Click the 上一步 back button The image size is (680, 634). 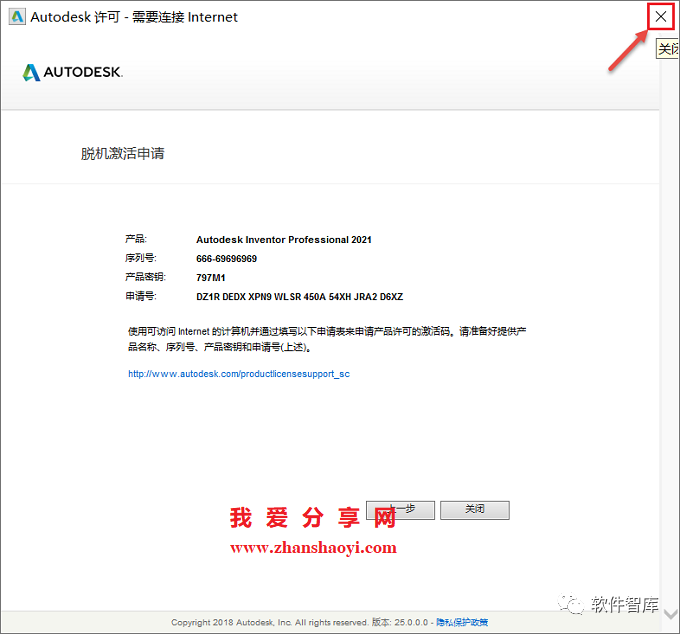click(x=400, y=510)
